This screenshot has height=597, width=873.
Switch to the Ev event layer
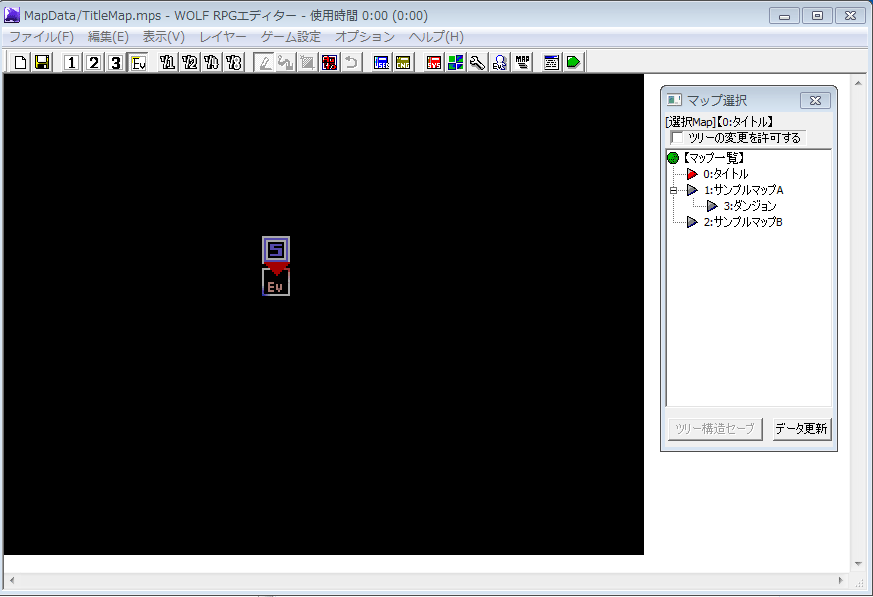[138, 62]
